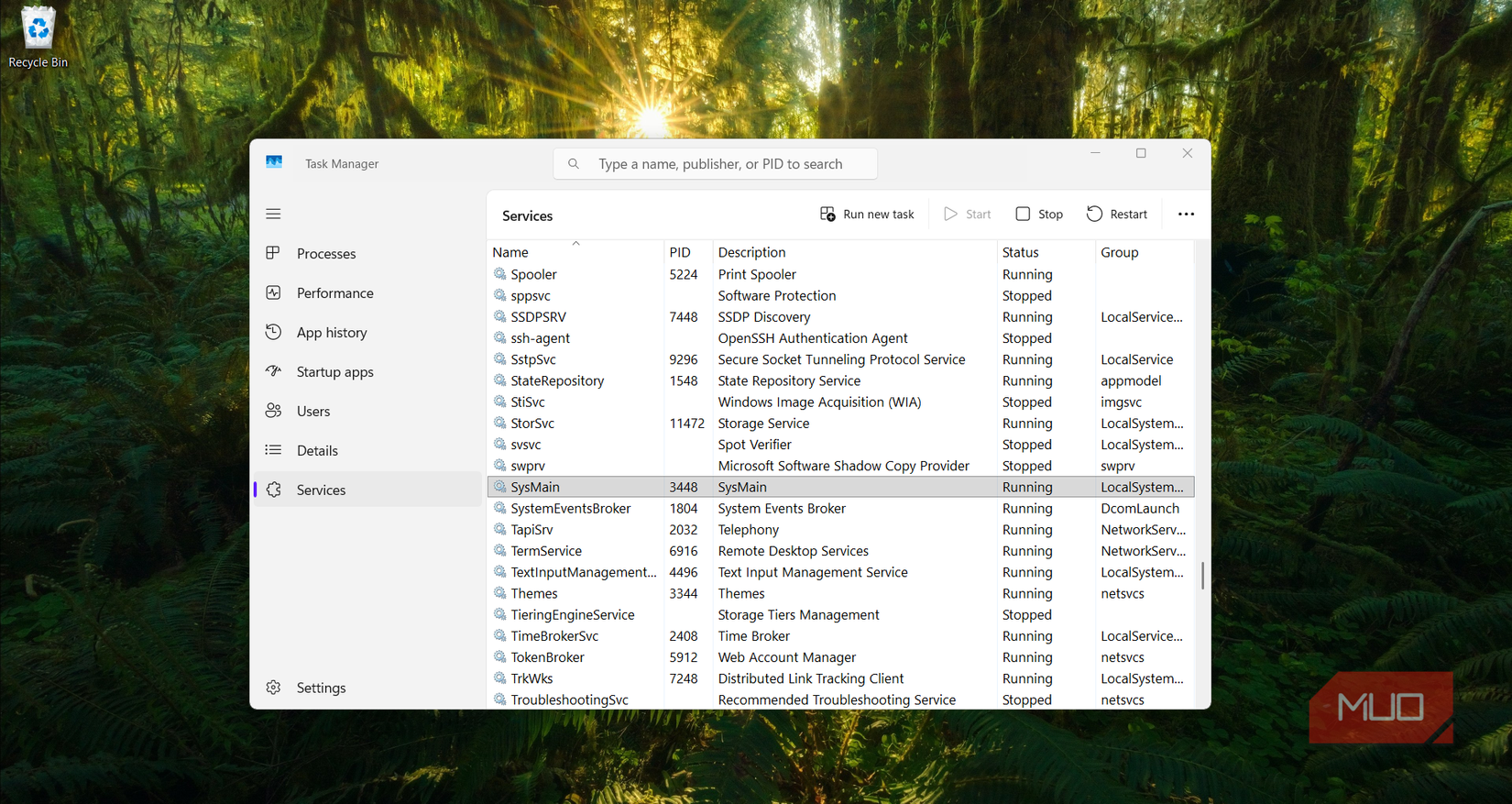
Task: Select the Spooler service row
Action: point(841,274)
